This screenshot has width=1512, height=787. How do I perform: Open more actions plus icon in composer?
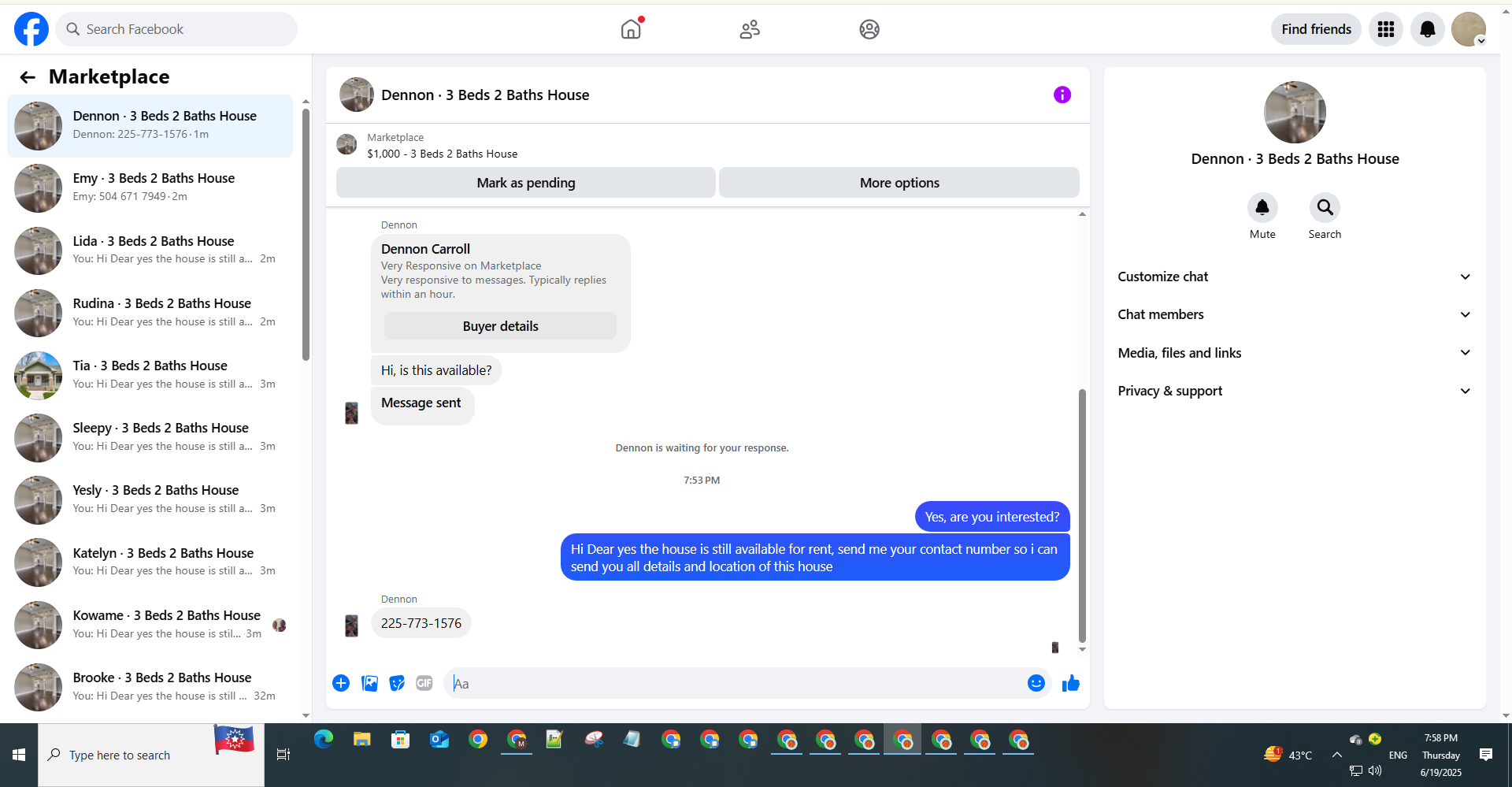click(341, 683)
